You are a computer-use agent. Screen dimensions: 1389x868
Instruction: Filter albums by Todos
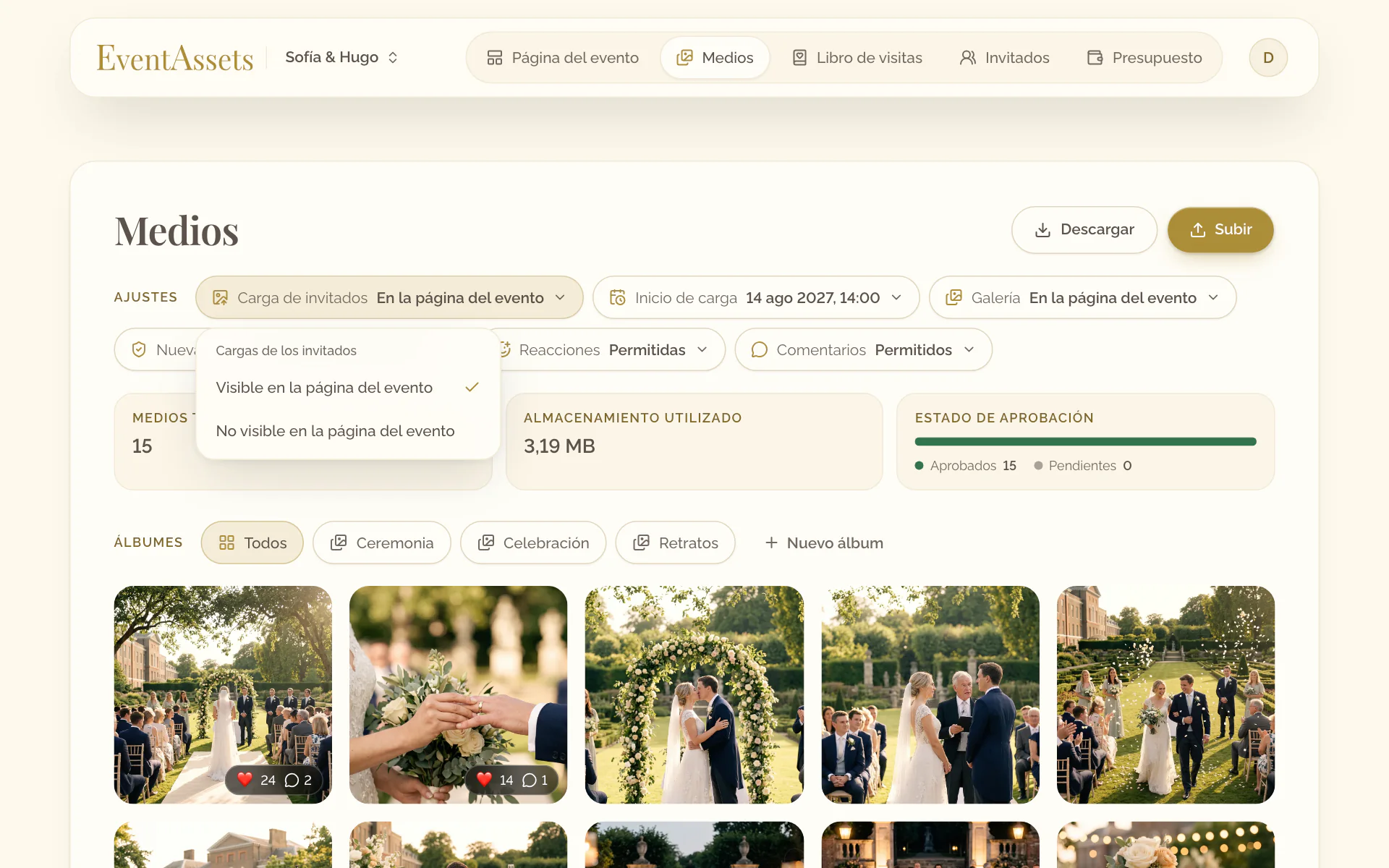point(252,542)
